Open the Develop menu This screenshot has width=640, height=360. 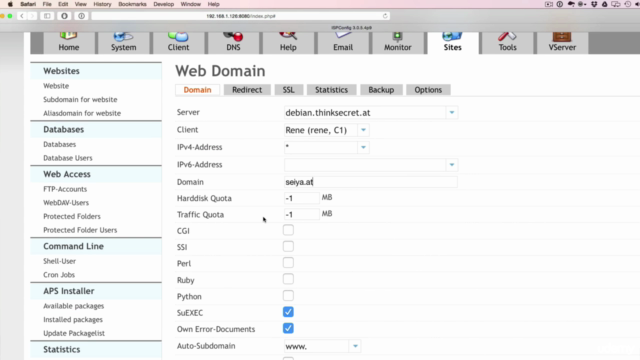tap(163, 4)
